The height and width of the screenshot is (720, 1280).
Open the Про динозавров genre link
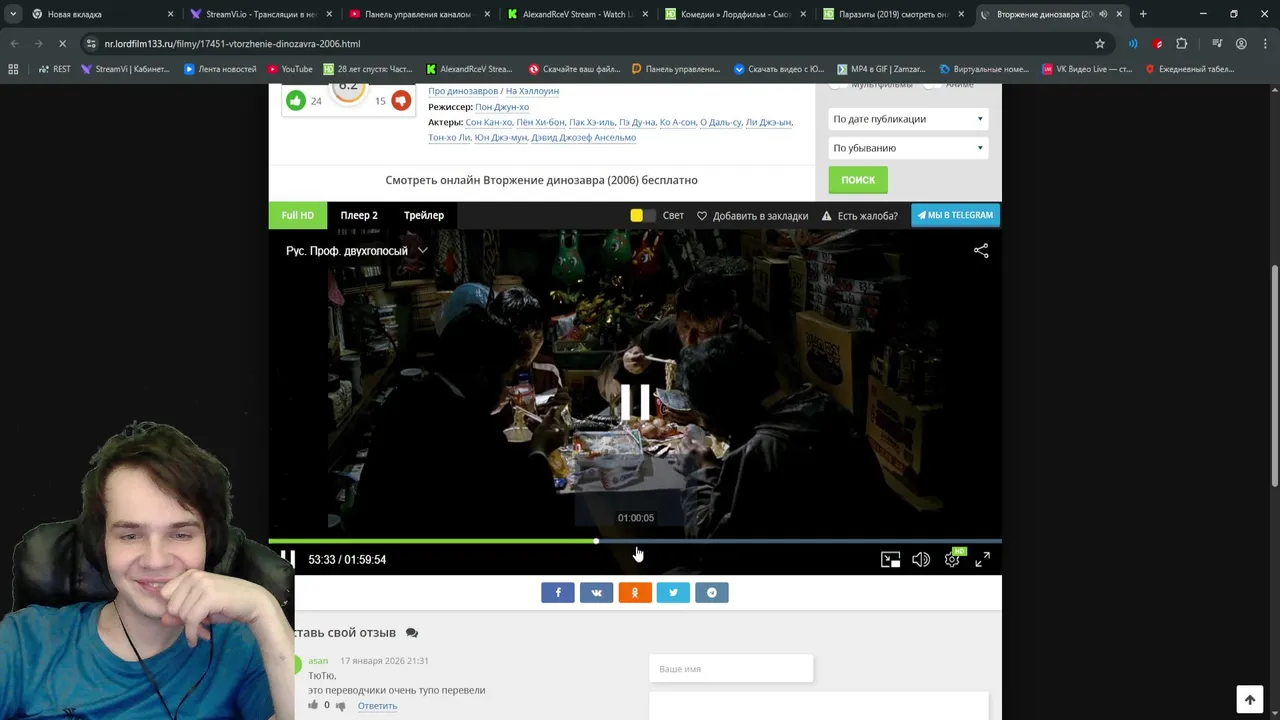pyautogui.click(x=463, y=91)
